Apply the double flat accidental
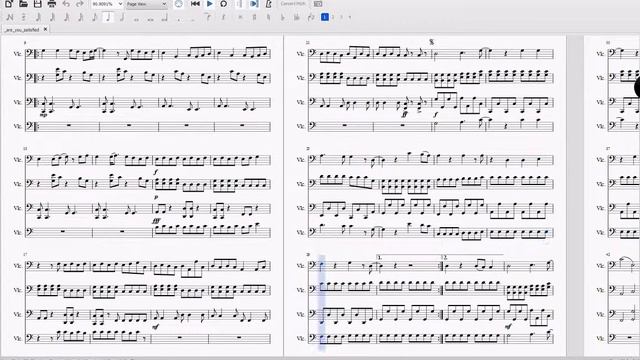This screenshot has width=640, height=360. 297,17
